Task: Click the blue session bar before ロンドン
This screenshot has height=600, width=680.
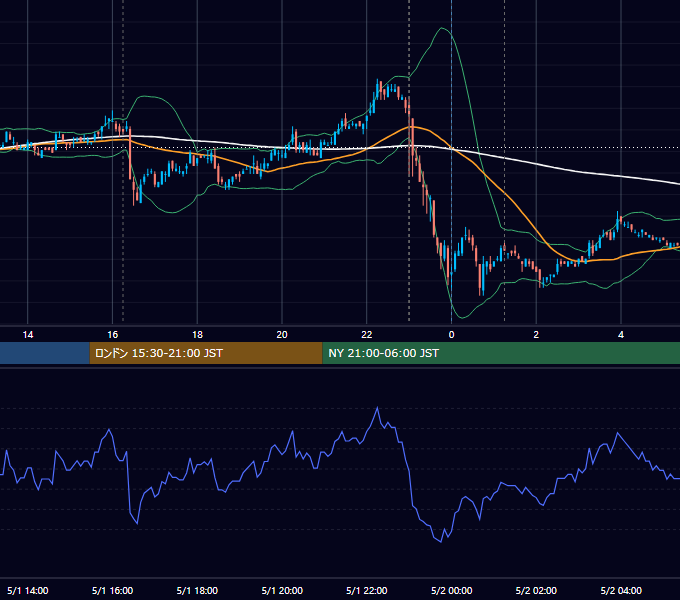Action: [45, 353]
